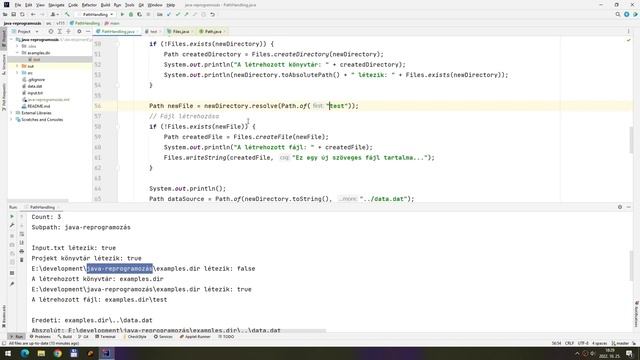Toggle the pin tab icon in Run panel
The image size is (640, 360).
12,284
